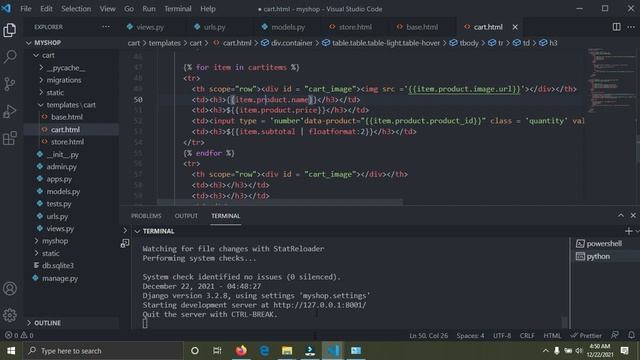This screenshot has width=640, height=360.
Task: Open admin.py in the explorer
Action: click(61, 167)
